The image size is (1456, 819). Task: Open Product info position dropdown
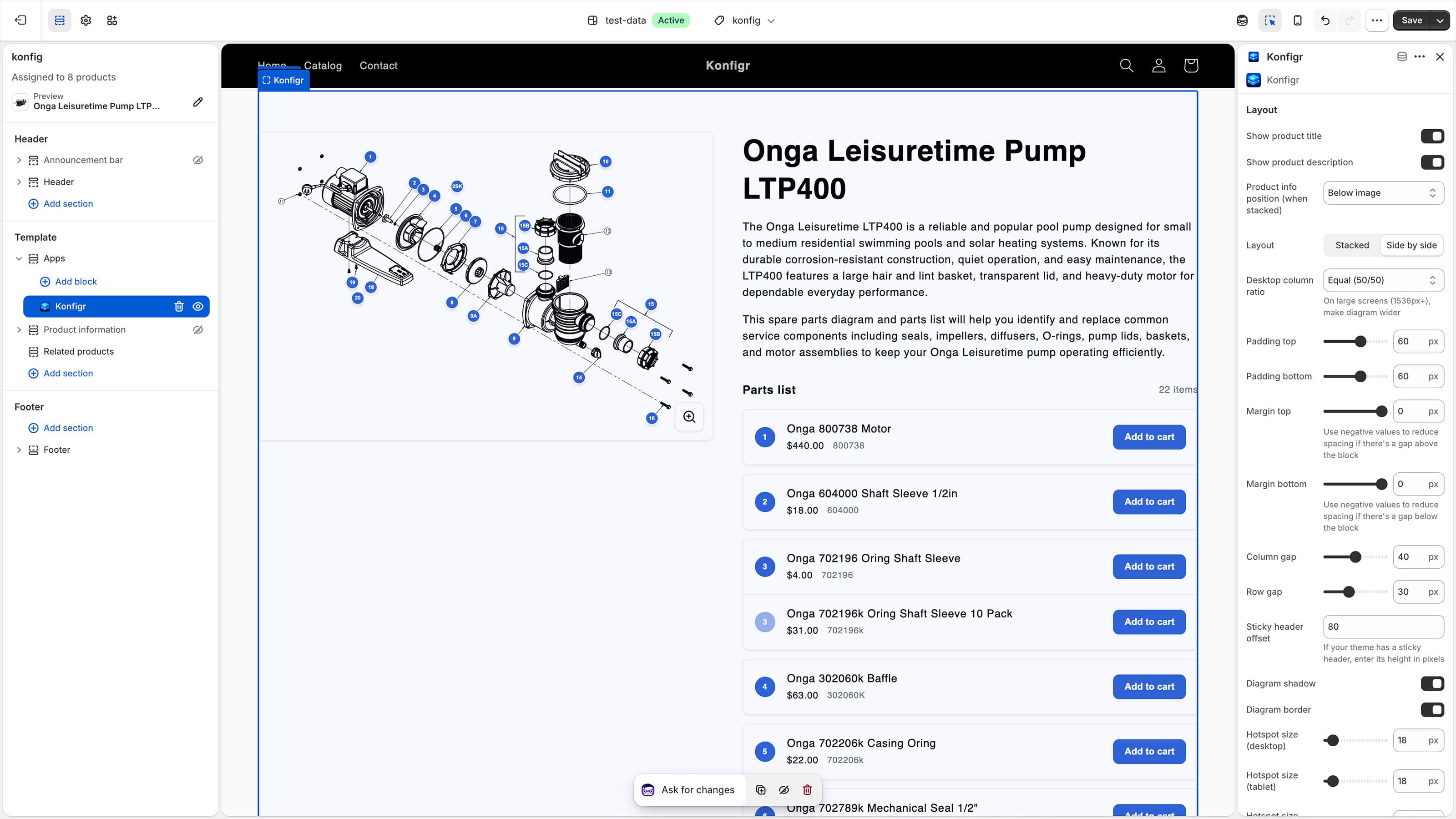(1383, 193)
